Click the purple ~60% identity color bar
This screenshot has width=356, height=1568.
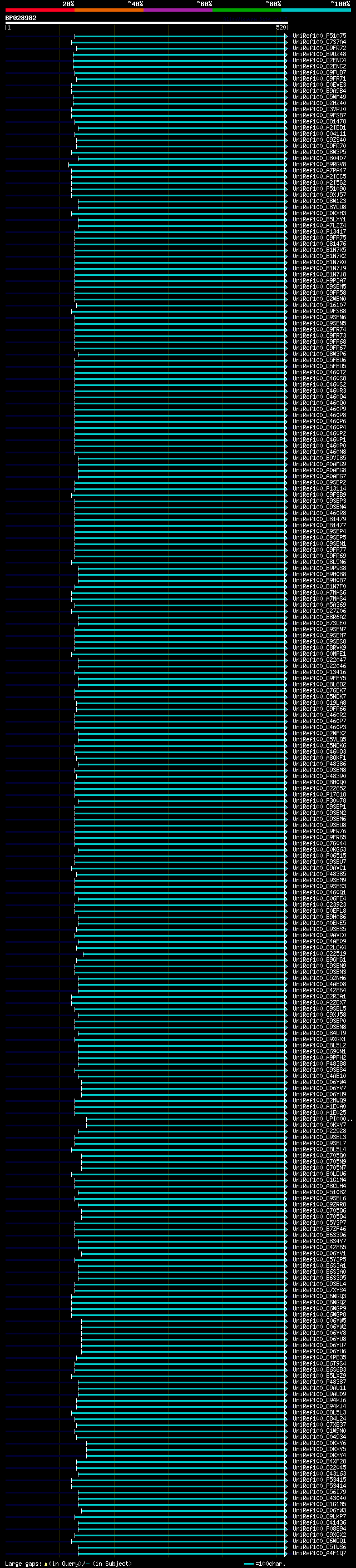coord(179,10)
